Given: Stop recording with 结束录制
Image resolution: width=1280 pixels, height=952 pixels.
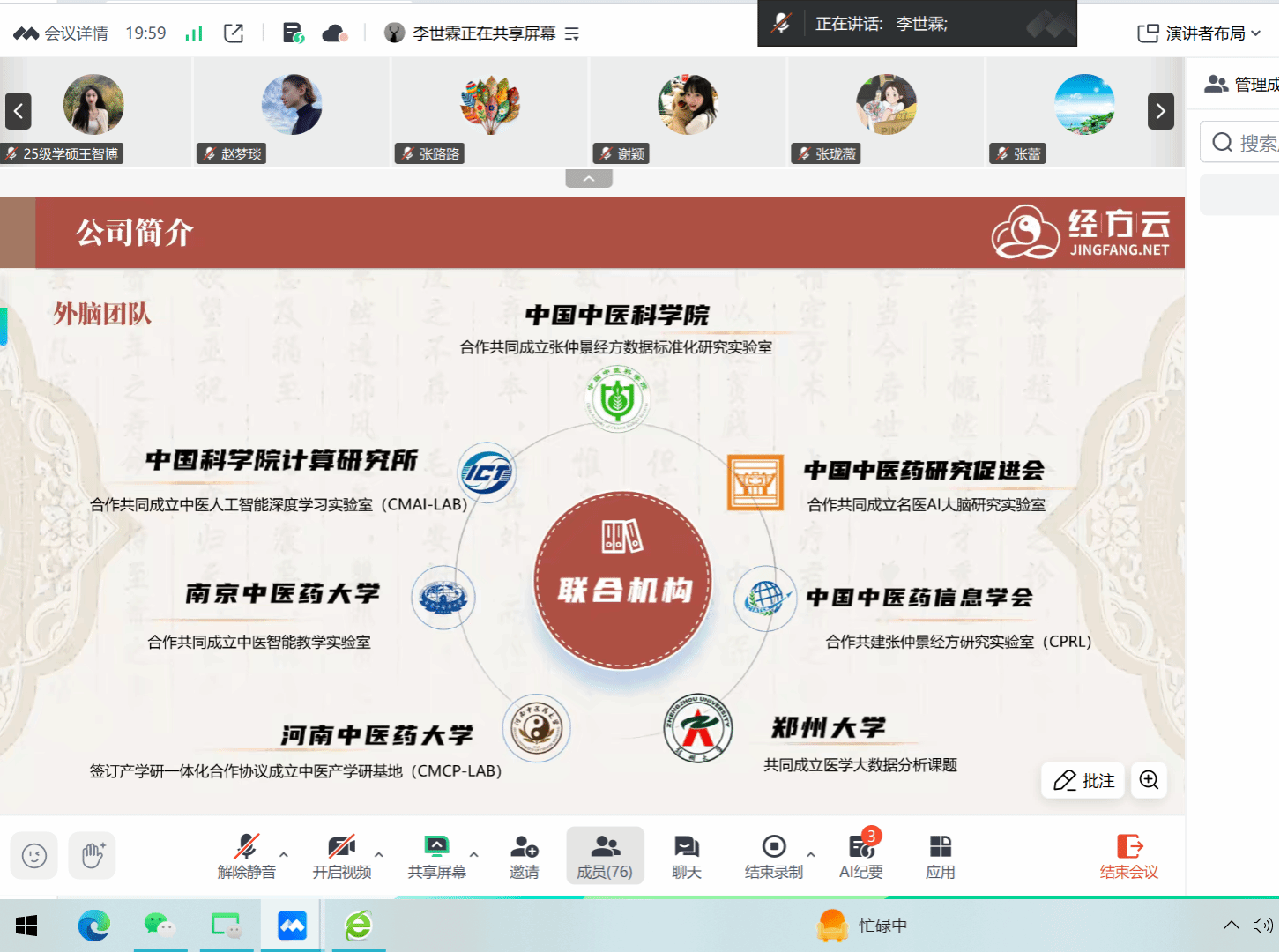Looking at the screenshot, I should click(x=773, y=857).
